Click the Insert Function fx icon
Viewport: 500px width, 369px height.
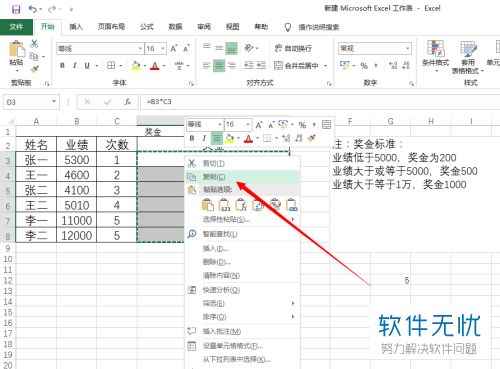click(127, 102)
